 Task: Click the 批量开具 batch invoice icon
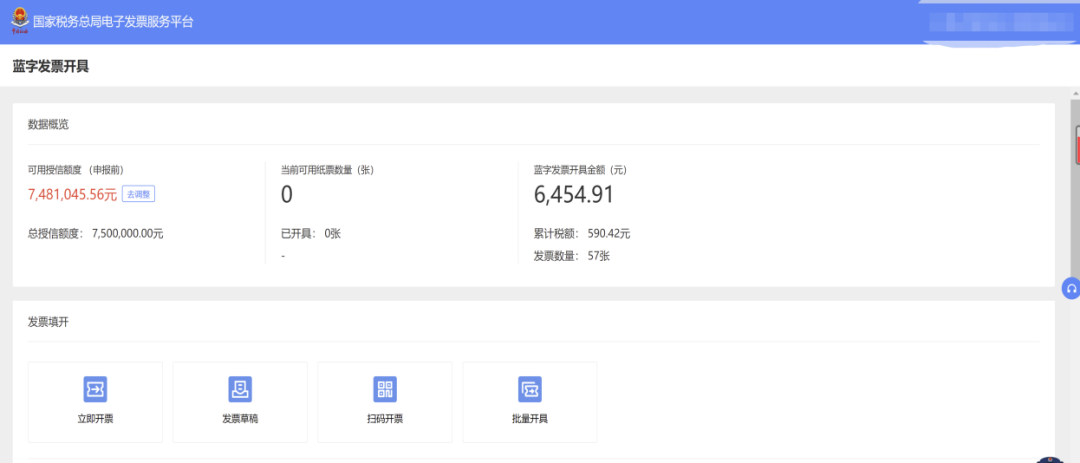530,389
